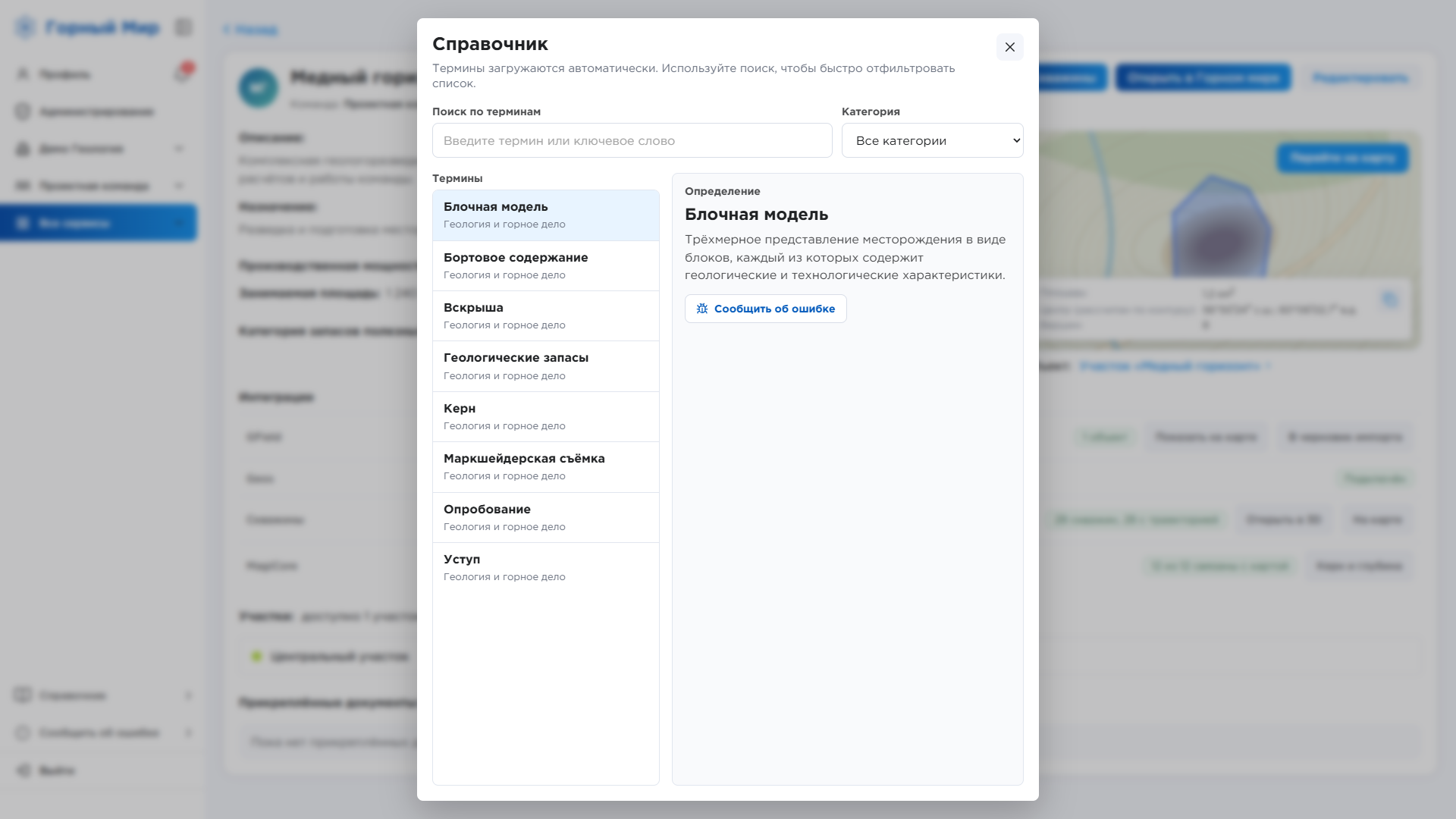Toggle the sidebar collapse icon
The height and width of the screenshot is (819, 1456).
pyautogui.click(x=184, y=28)
